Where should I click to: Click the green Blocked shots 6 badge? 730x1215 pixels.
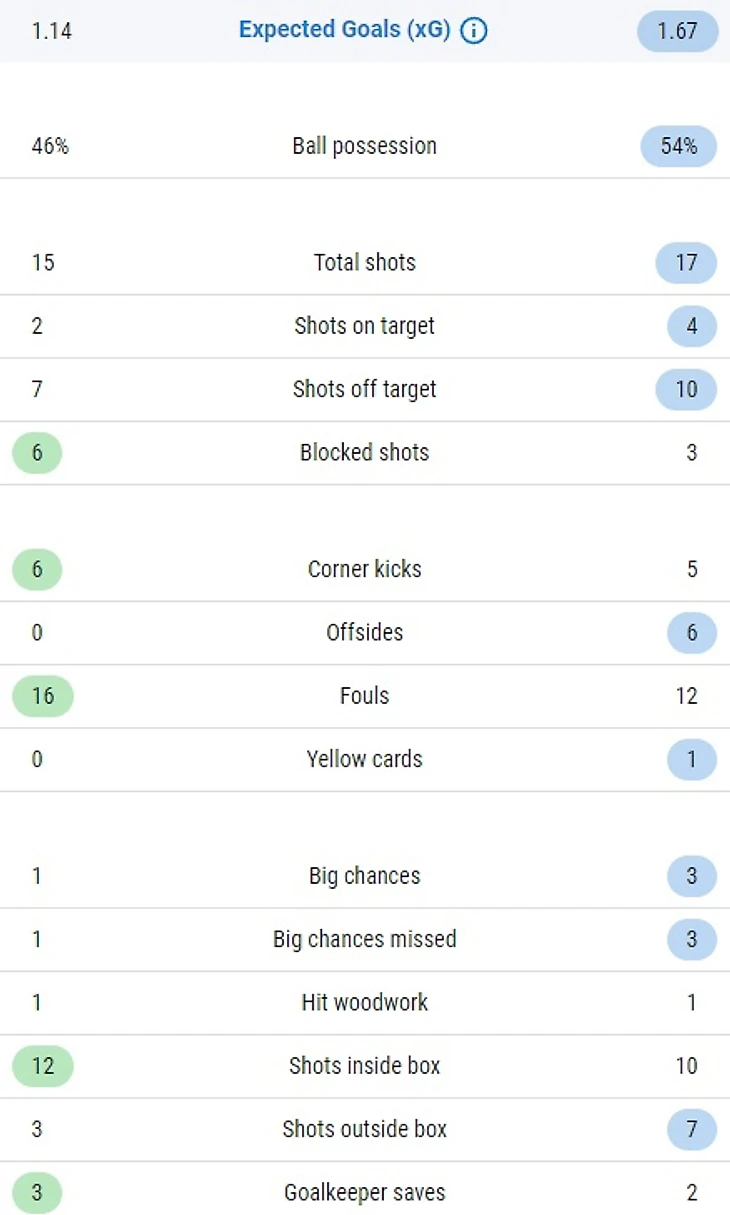click(x=37, y=453)
